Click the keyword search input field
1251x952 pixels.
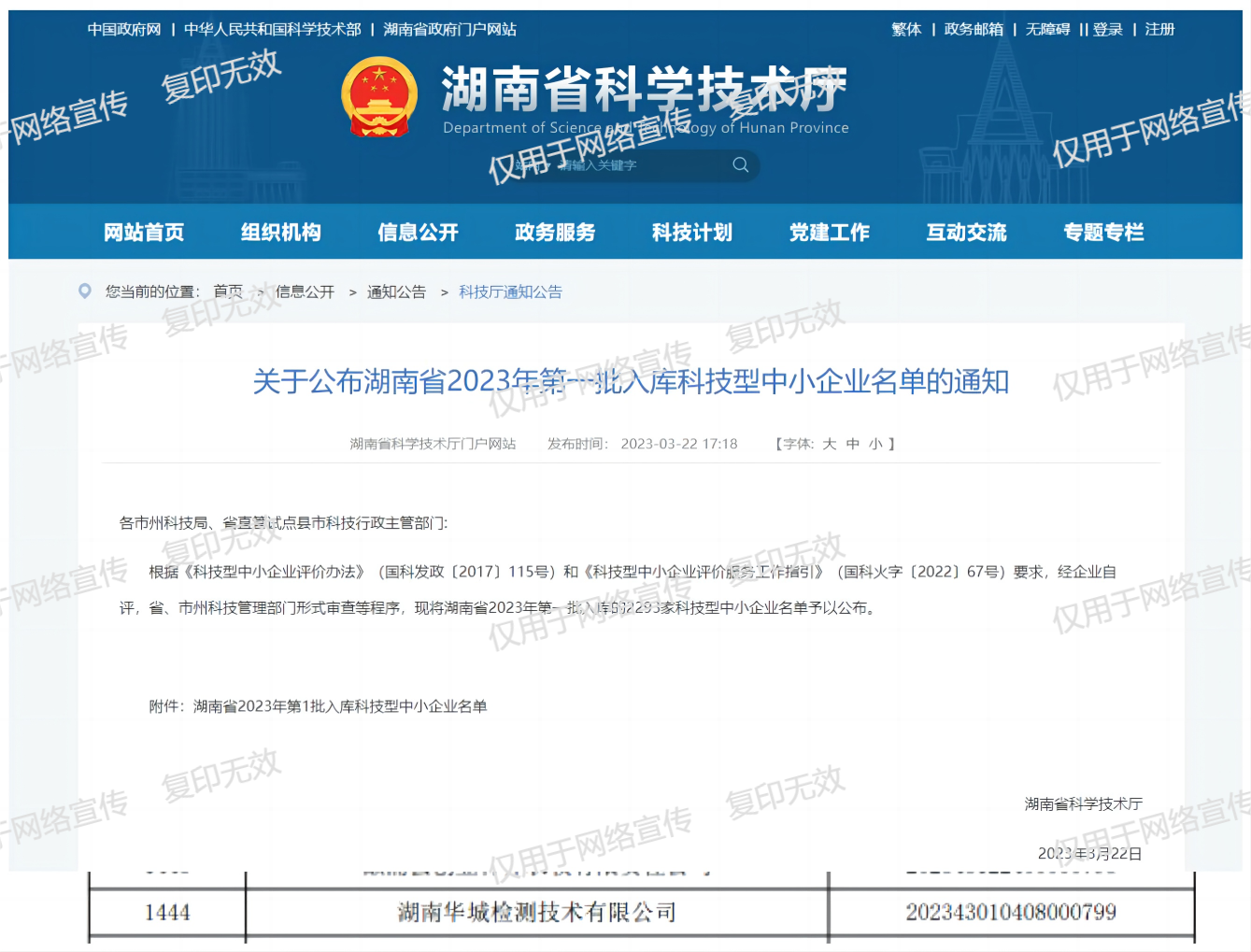645,165
